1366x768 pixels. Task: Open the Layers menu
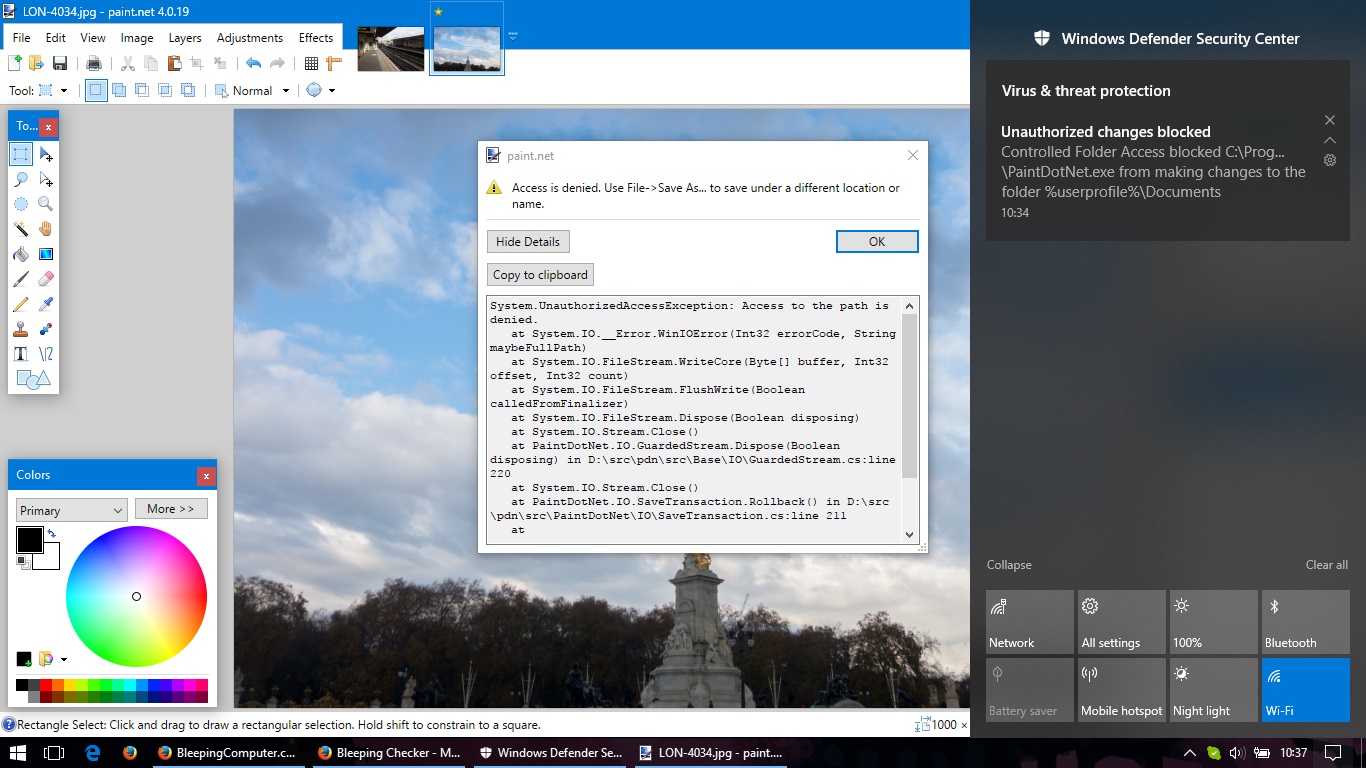185,38
